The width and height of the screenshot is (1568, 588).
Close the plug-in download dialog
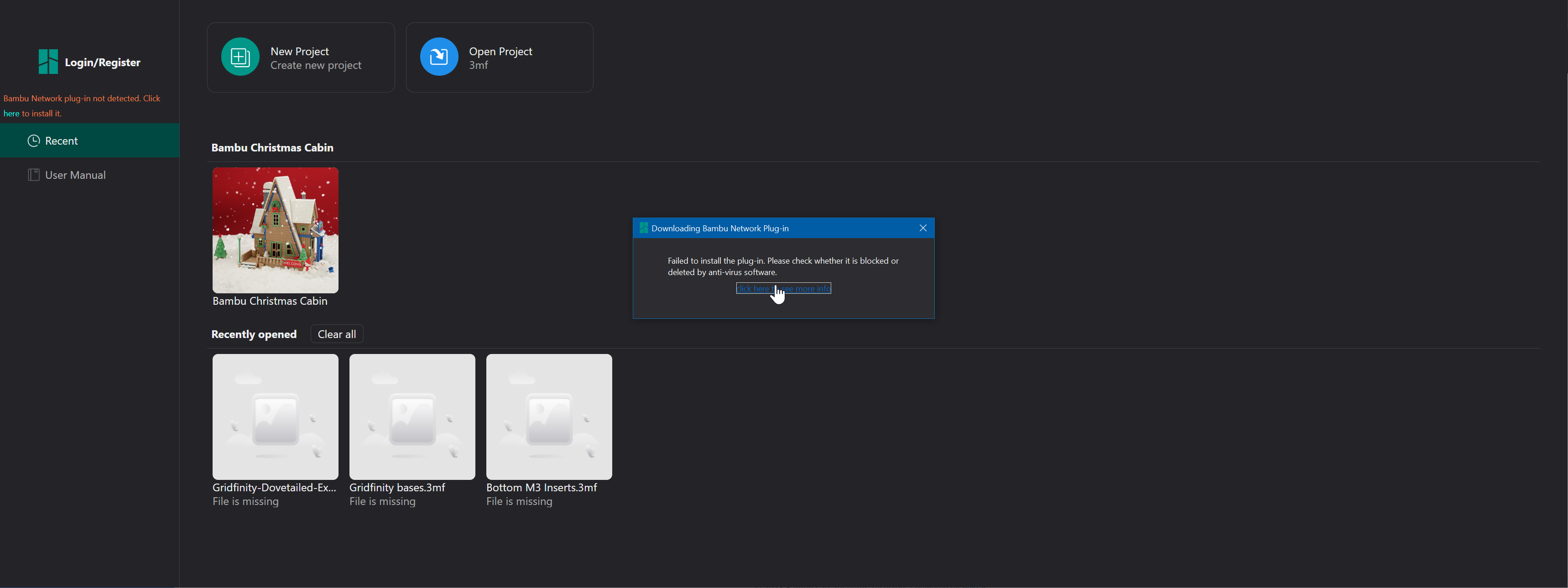coord(923,228)
